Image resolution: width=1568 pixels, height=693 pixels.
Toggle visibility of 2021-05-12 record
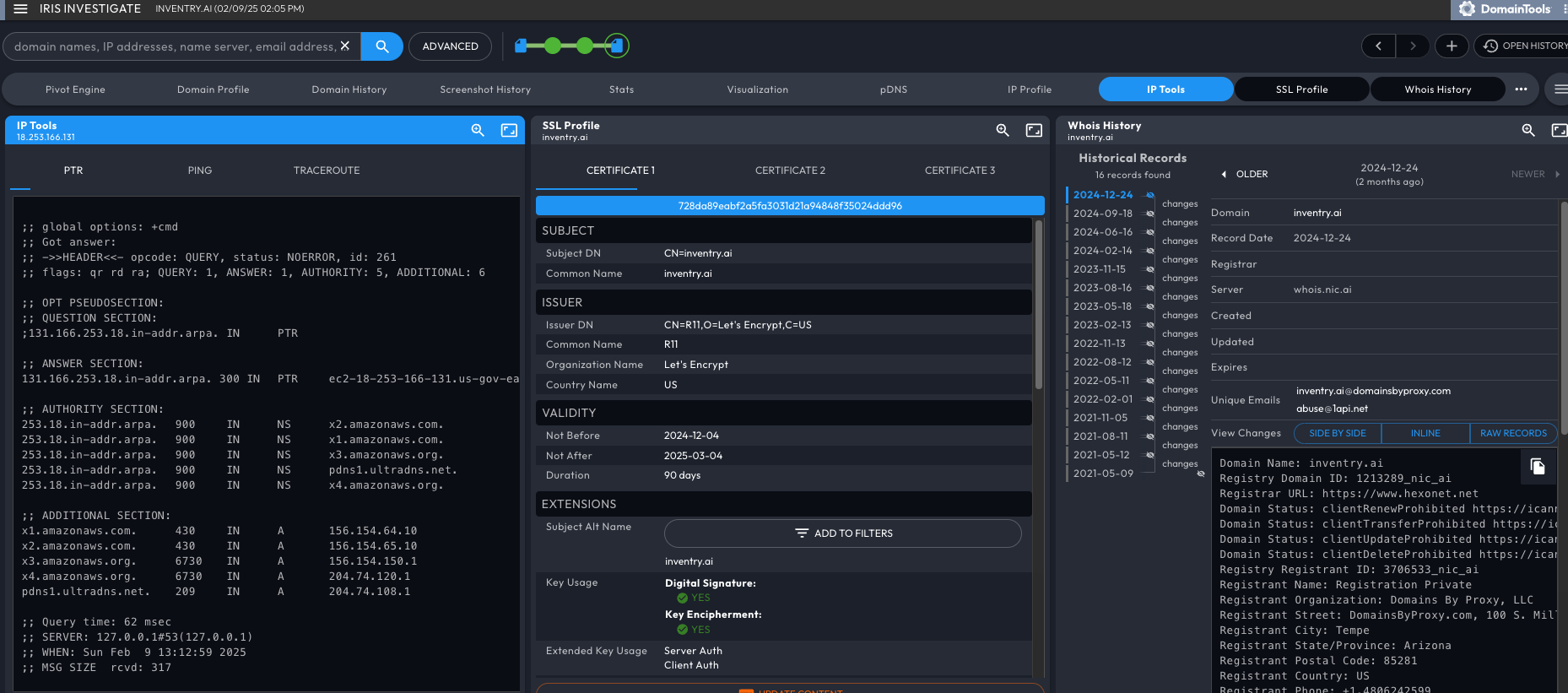click(x=1149, y=455)
